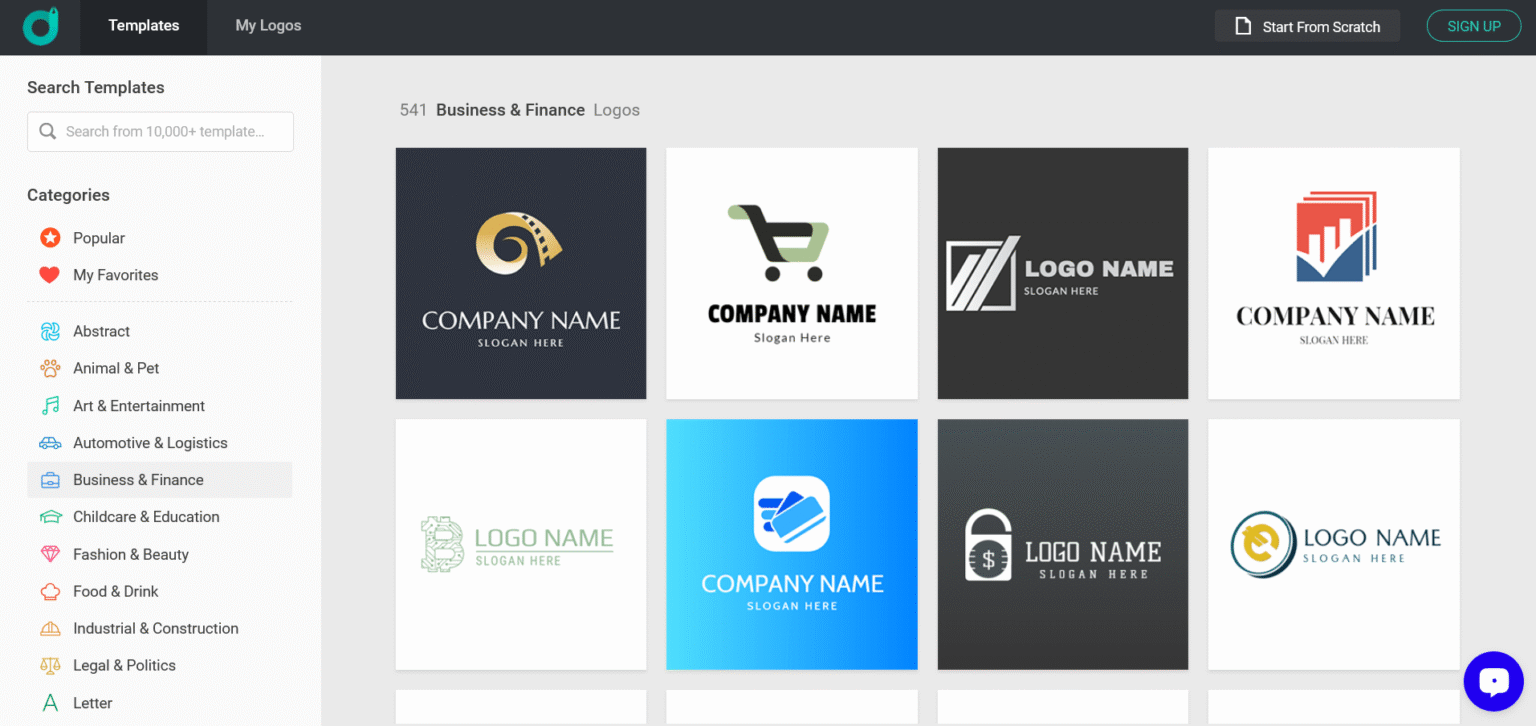The width and height of the screenshot is (1536, 726).
Task: Select Fashion & Beauty diamond icon
Action: click(x=50, y=554)
